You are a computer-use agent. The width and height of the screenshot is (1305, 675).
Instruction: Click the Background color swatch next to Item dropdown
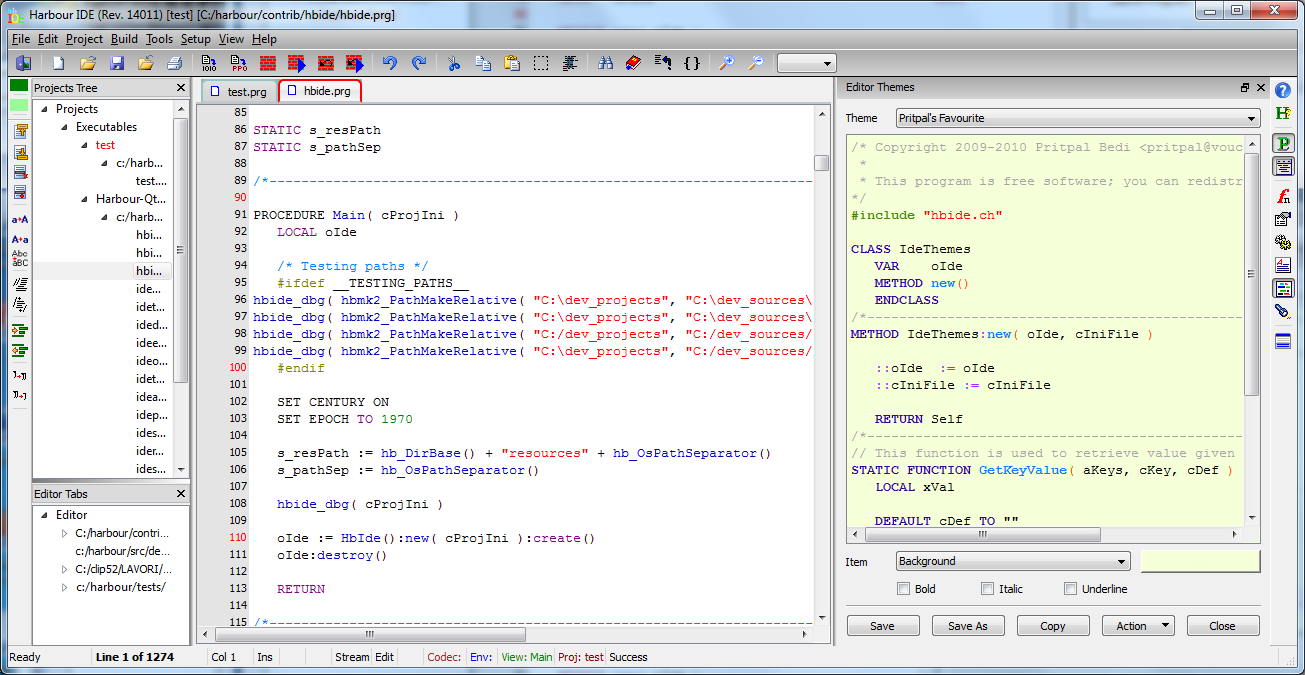[1199, 561]
